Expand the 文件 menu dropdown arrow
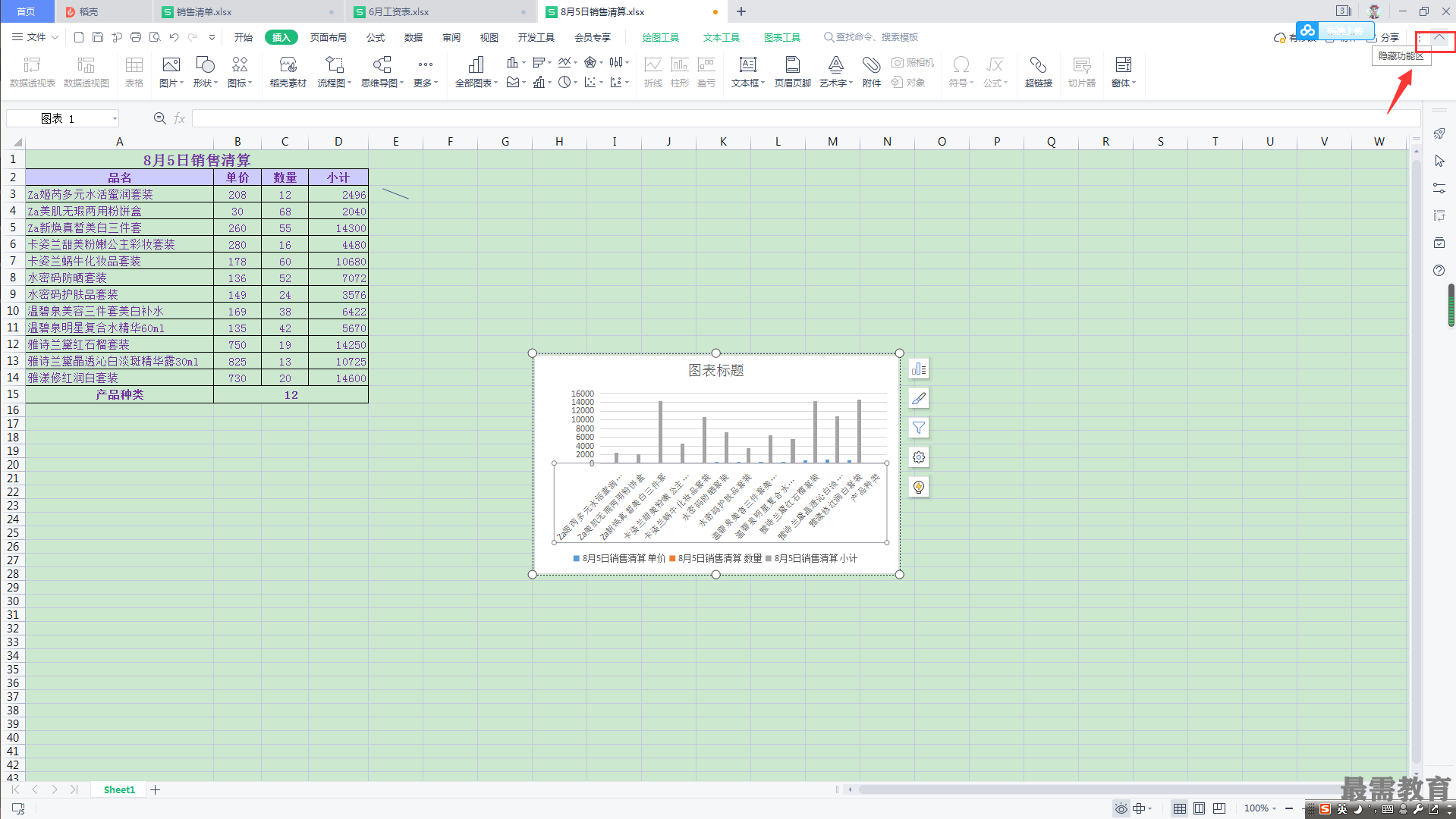The width and height of the screenshot is (1456, 819). pos(55,37)
